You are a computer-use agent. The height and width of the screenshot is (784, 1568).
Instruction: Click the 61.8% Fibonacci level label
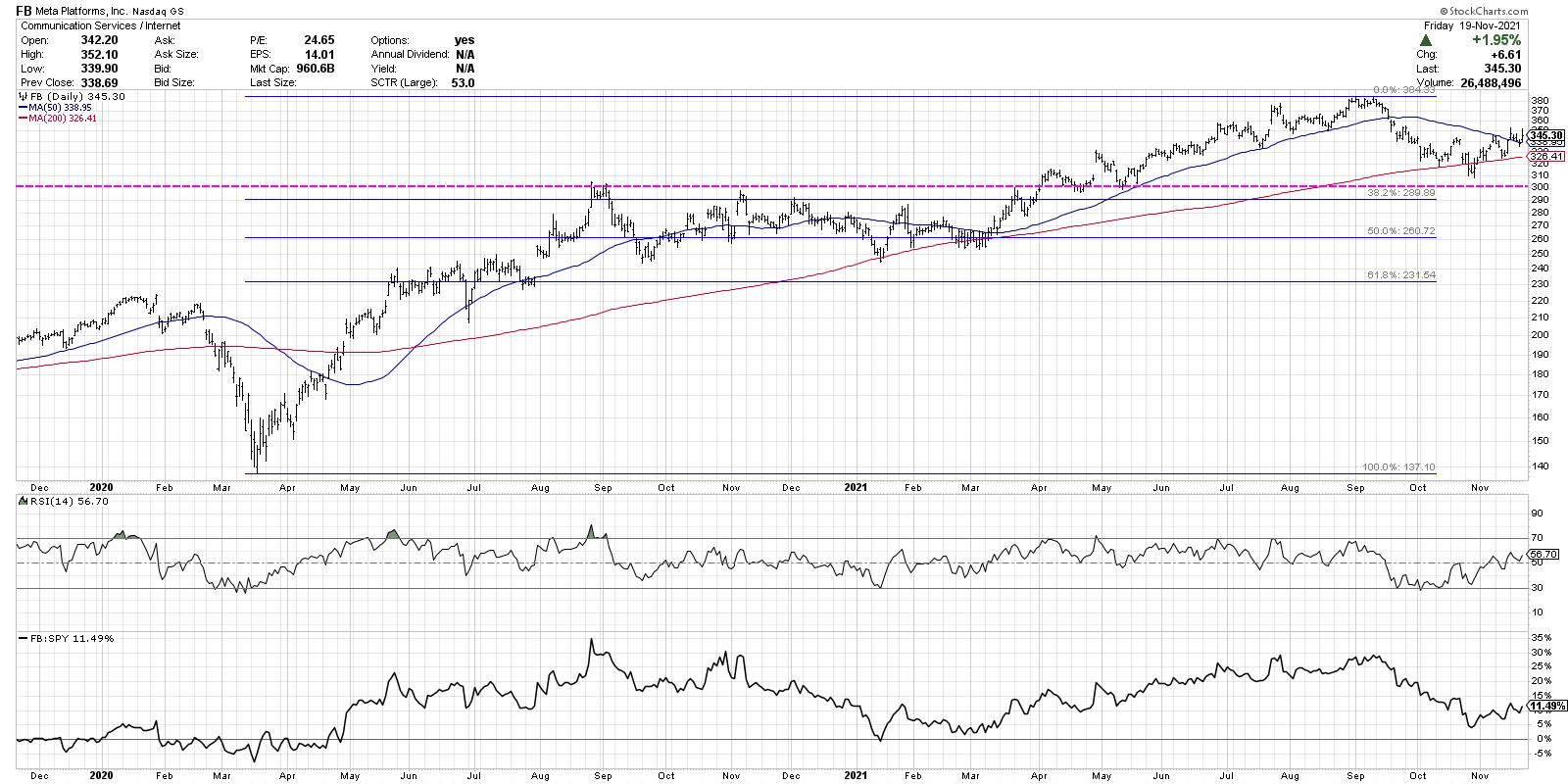[x=1400, y=275]
